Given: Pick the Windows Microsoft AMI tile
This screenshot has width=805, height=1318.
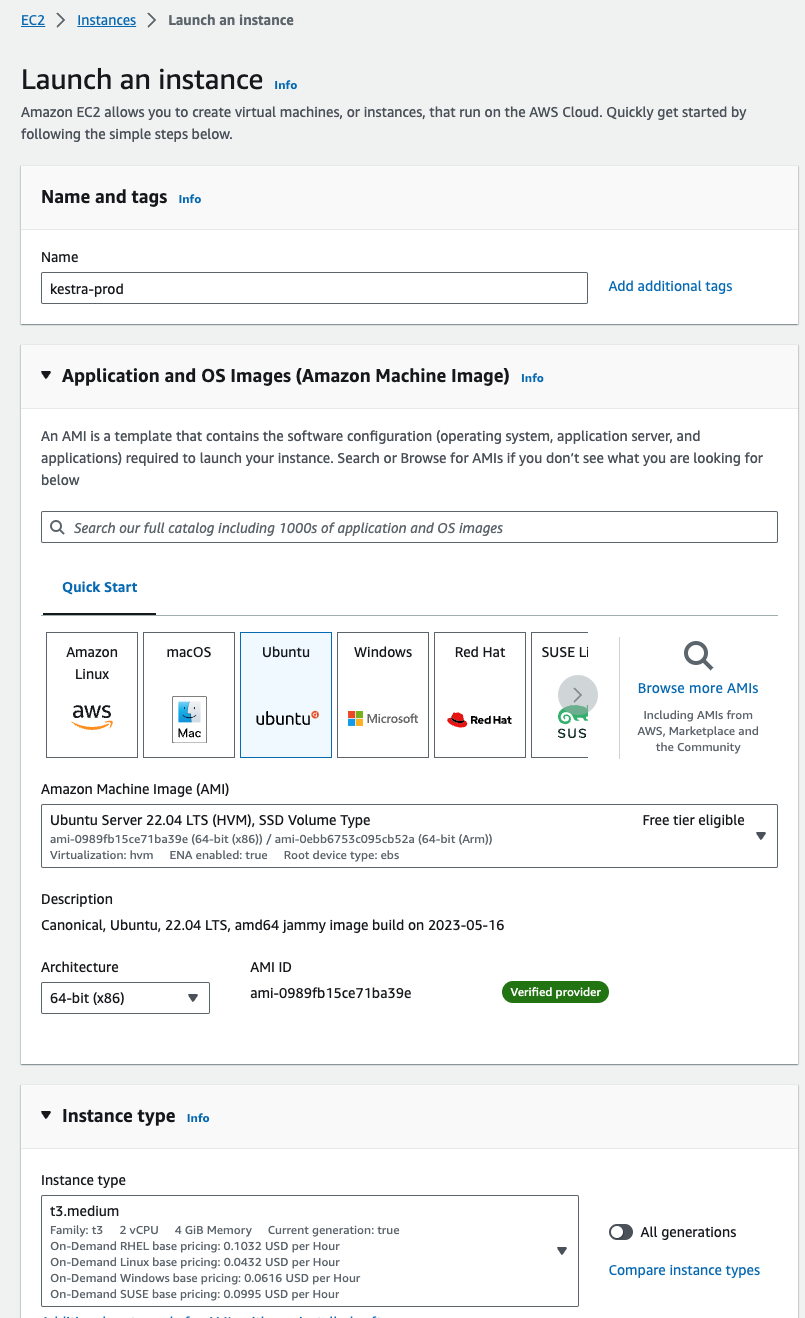Looking at the screenshot, I should 383,694.
